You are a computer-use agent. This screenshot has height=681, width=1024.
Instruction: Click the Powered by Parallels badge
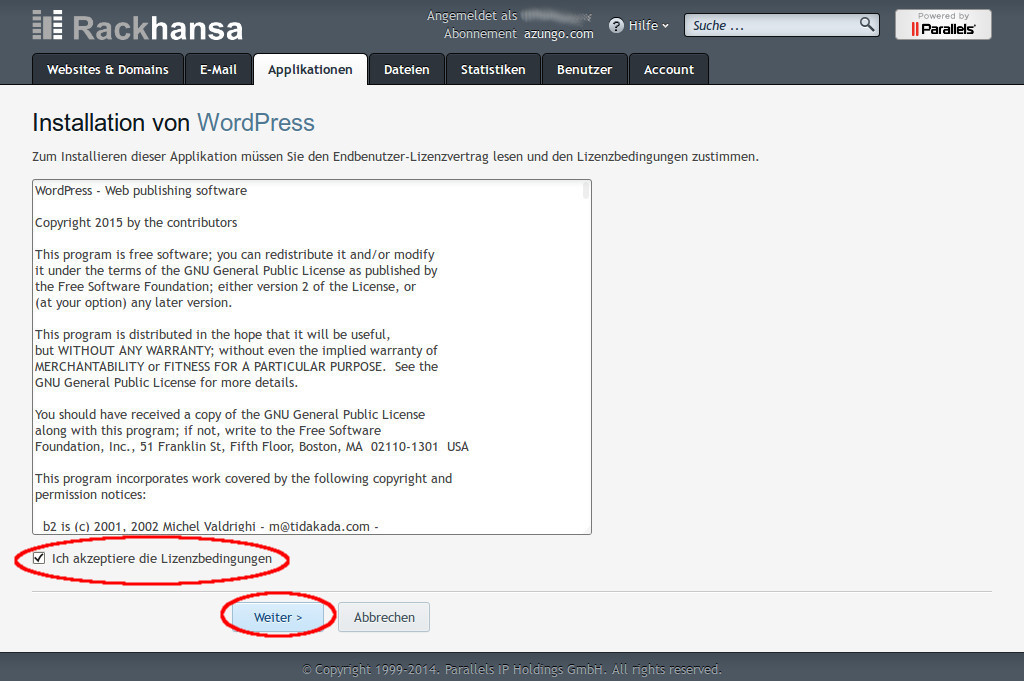point(943,24)
